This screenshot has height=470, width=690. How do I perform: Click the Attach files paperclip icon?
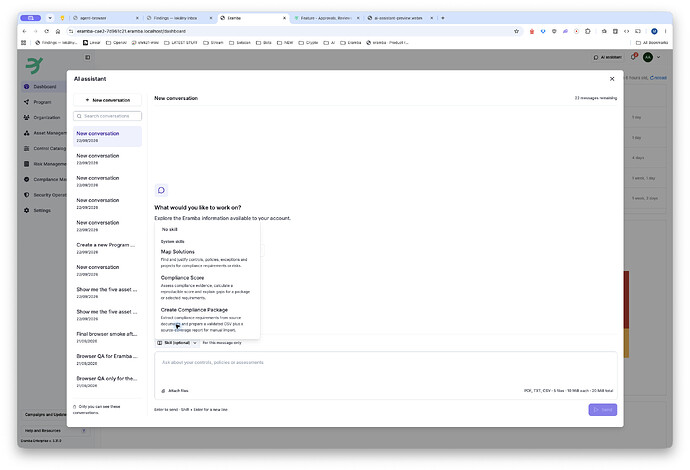pos(163,391)
